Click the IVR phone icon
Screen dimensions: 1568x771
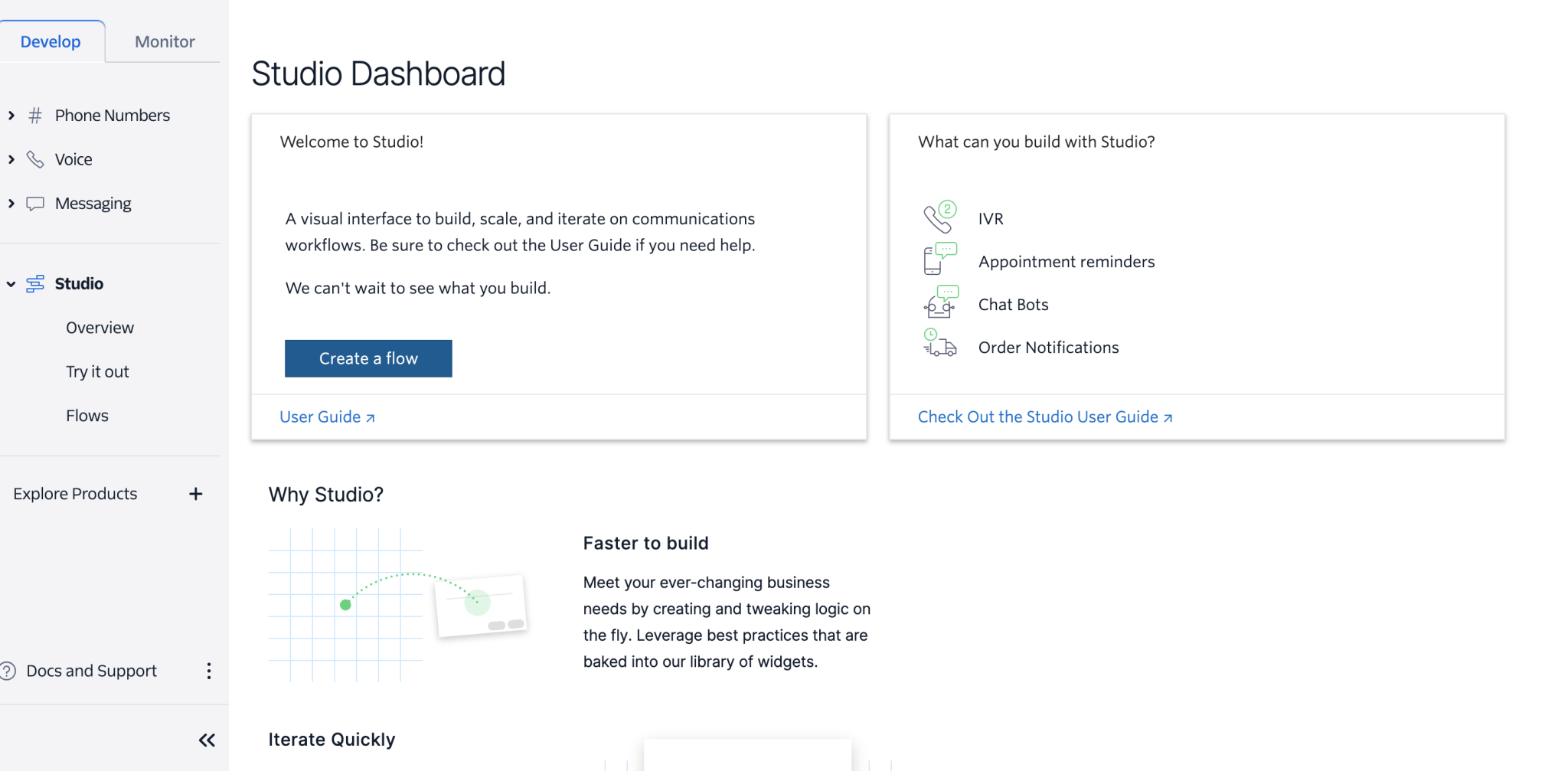click(x=939, y=217)
